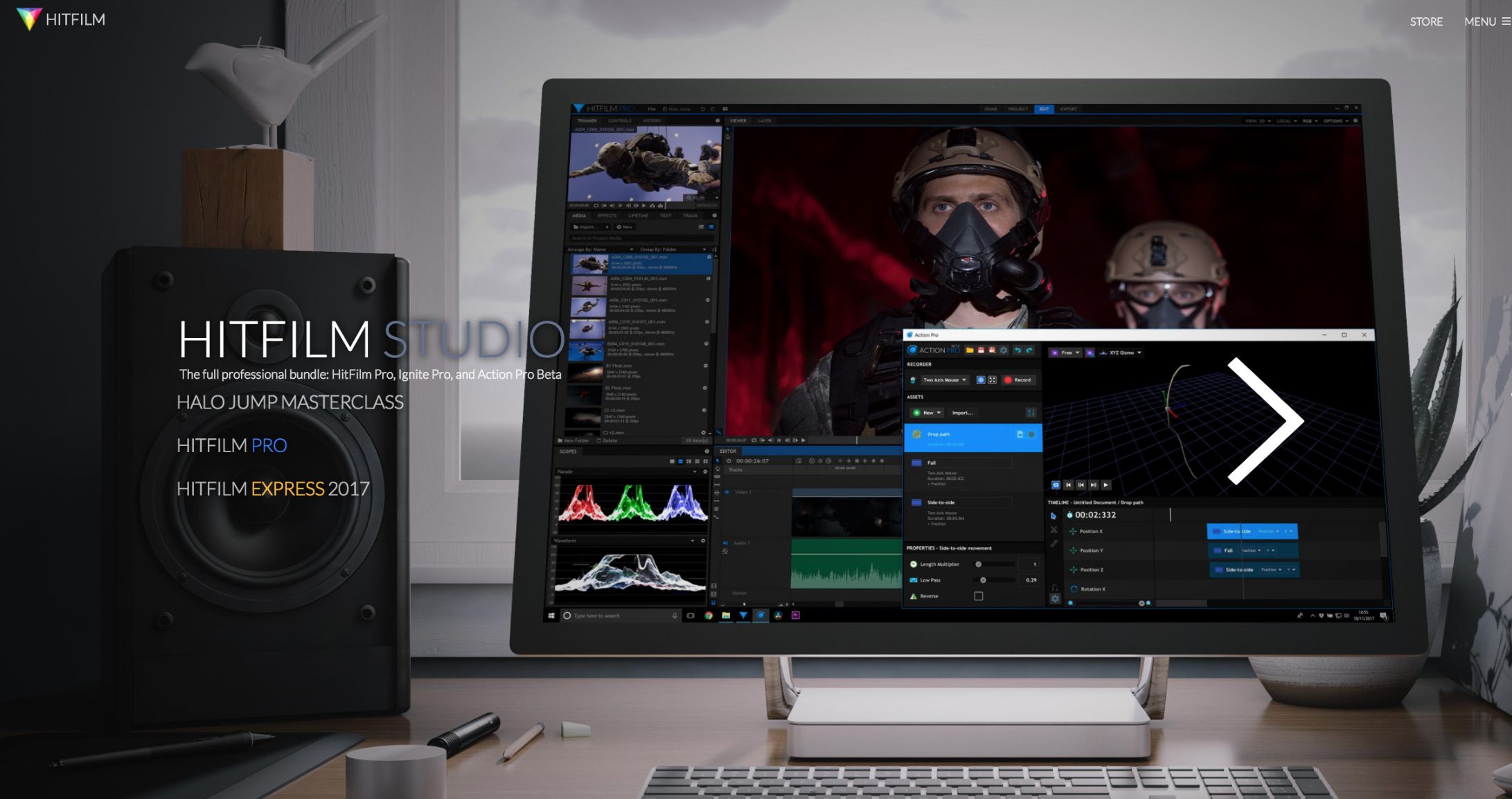The height and width of the screenshot is (799, 1512).
Task: Select the Position Y row in timeline
Action: click(x=1090, y=551)
